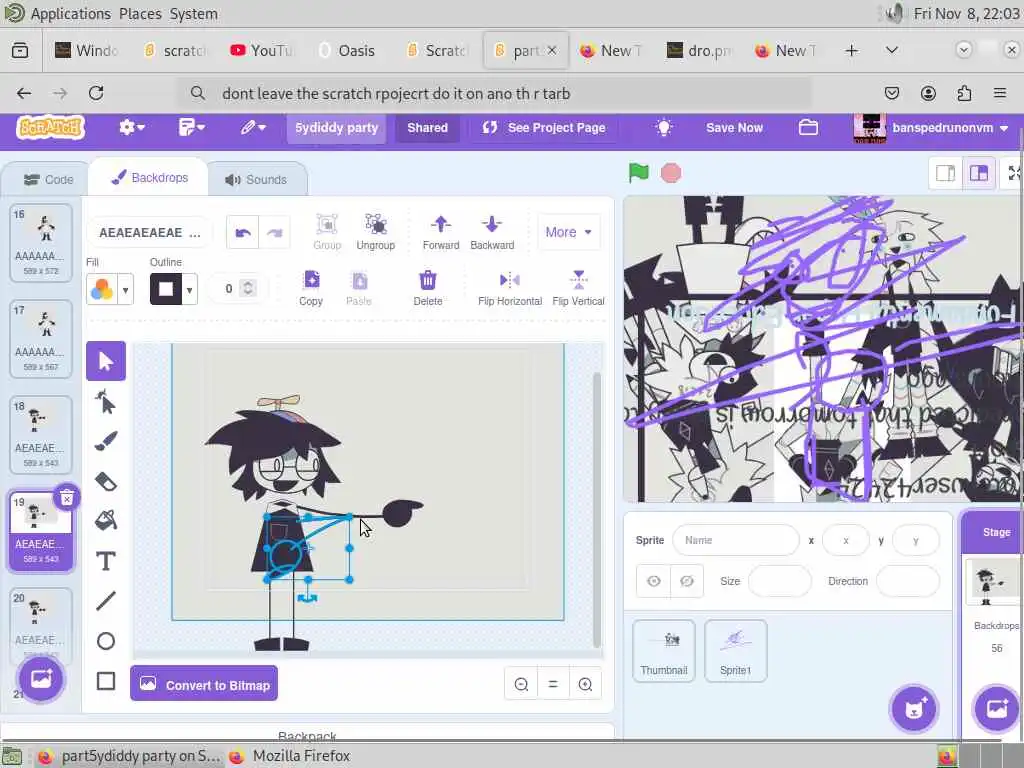This screenshot has width=1024, height=768.
Task: Delete the selected shape
Action: (x=428, y=288)
